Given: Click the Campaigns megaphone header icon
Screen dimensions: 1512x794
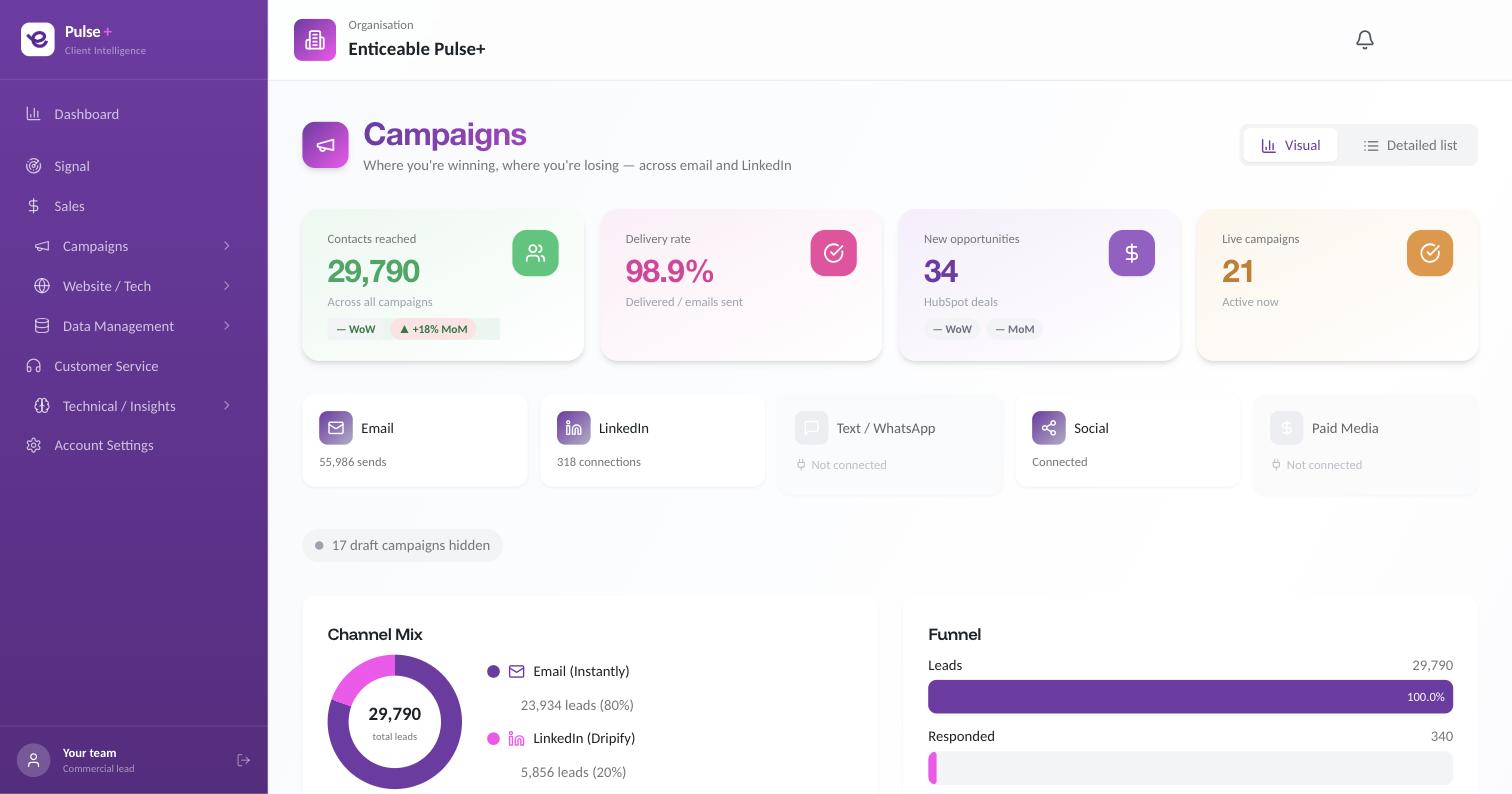Looking at the screenshot, I should click(x=326, y=145).
